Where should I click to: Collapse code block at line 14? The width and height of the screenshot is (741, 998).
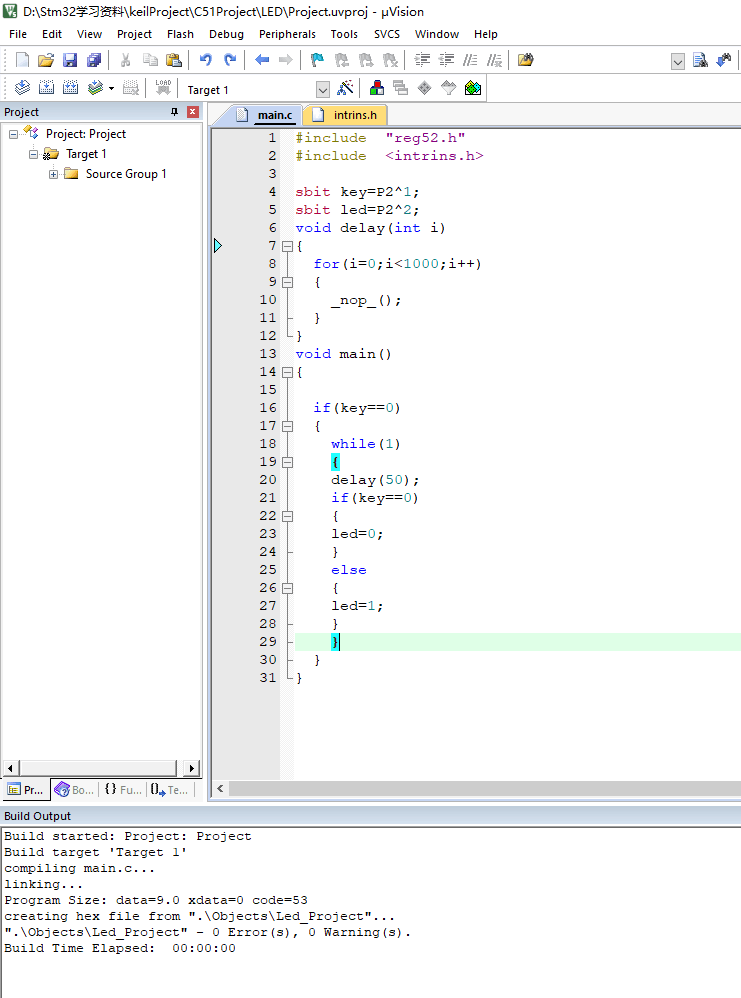288,372
